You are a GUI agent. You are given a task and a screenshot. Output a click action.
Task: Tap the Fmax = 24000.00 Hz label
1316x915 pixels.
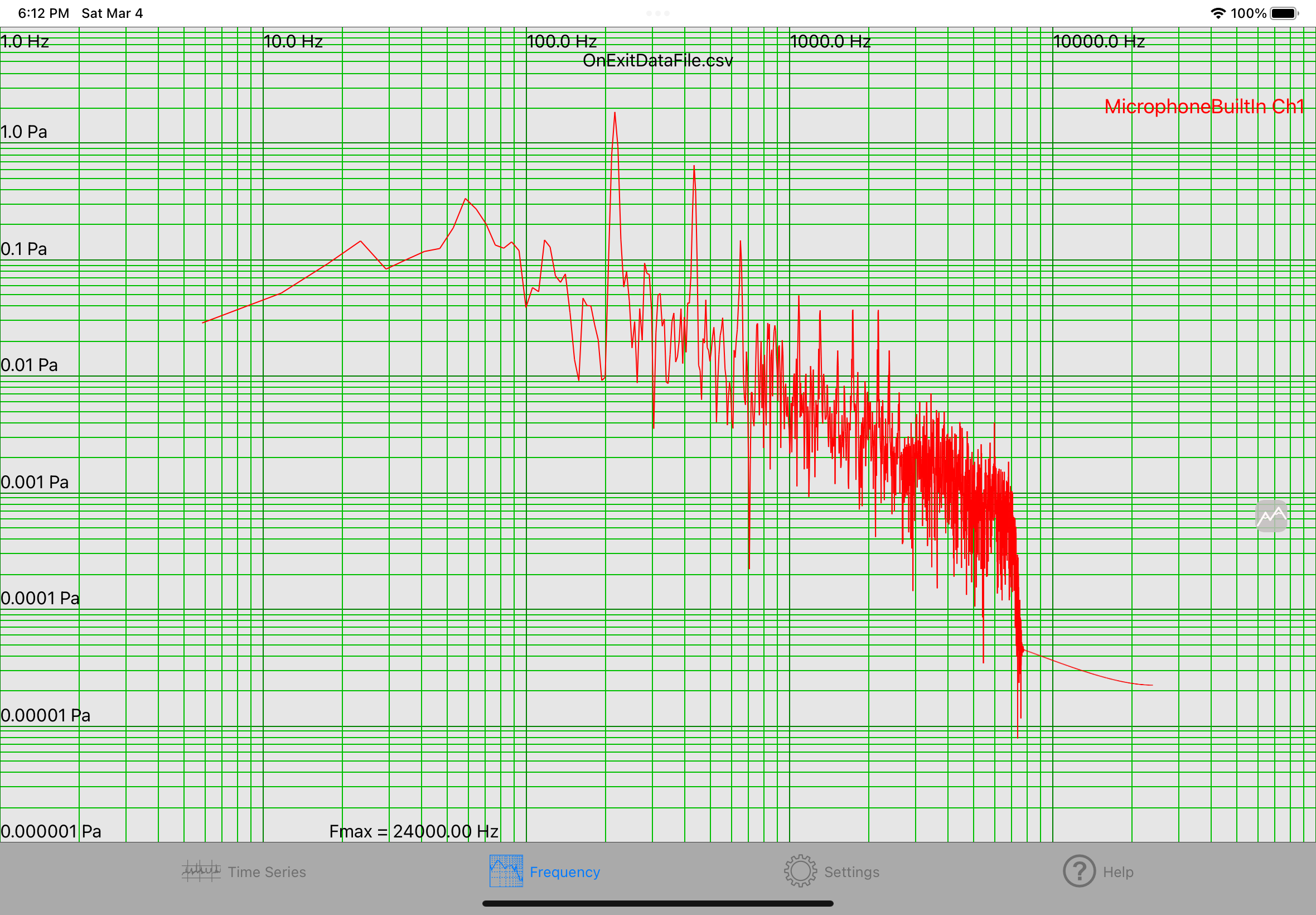[414, 831]
